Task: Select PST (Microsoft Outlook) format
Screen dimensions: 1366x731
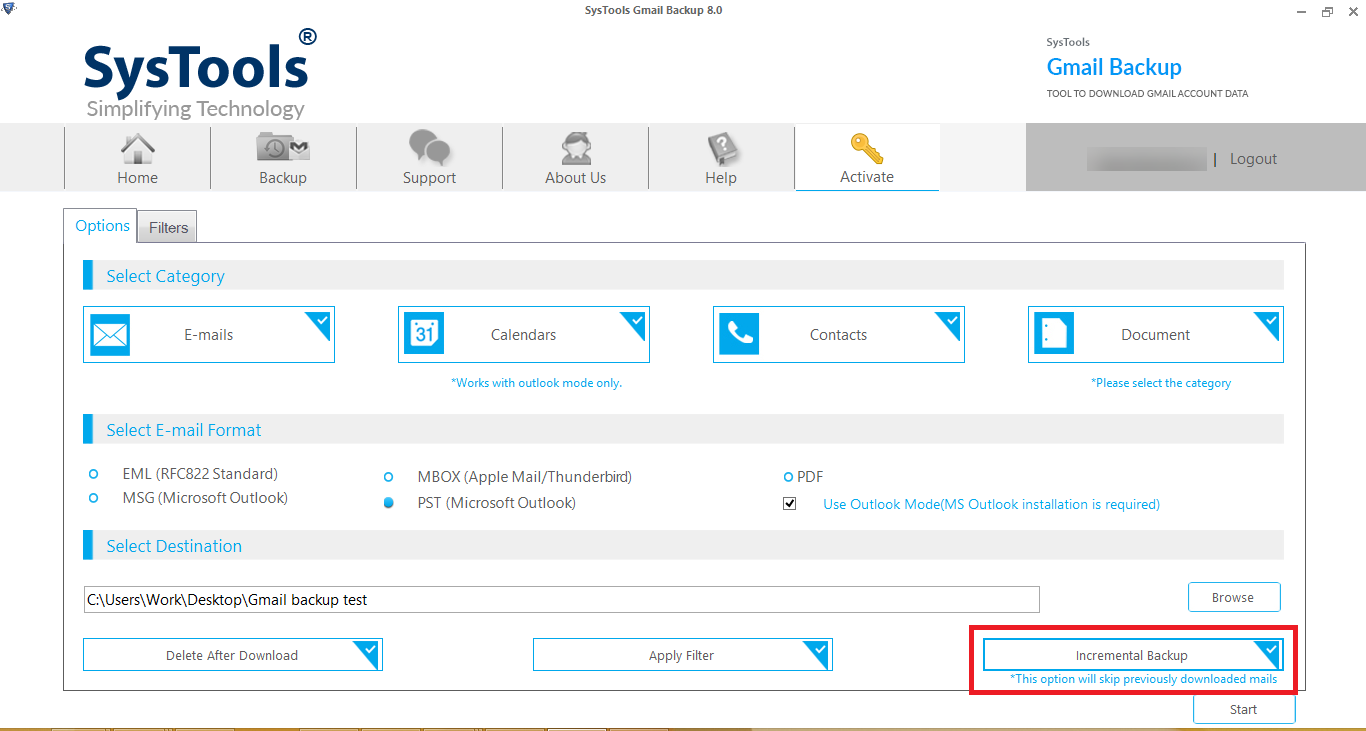Action: [388, 503]
